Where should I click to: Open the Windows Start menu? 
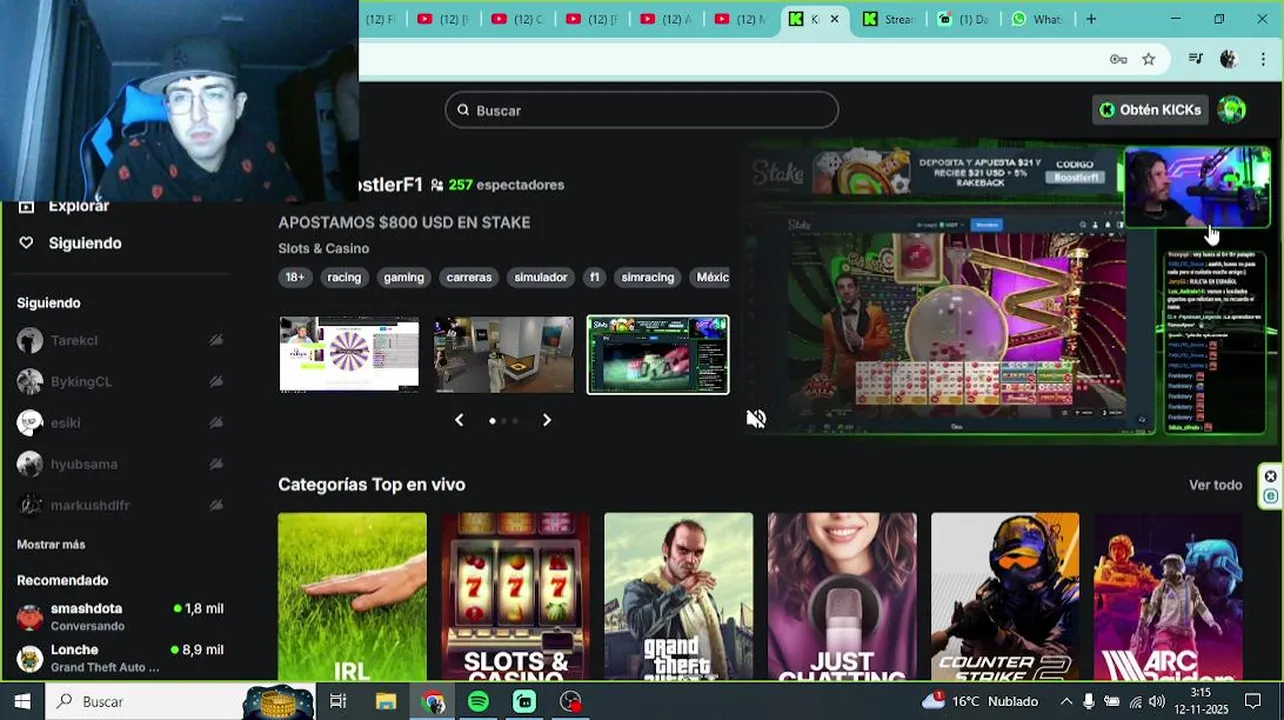click(22, 701)
